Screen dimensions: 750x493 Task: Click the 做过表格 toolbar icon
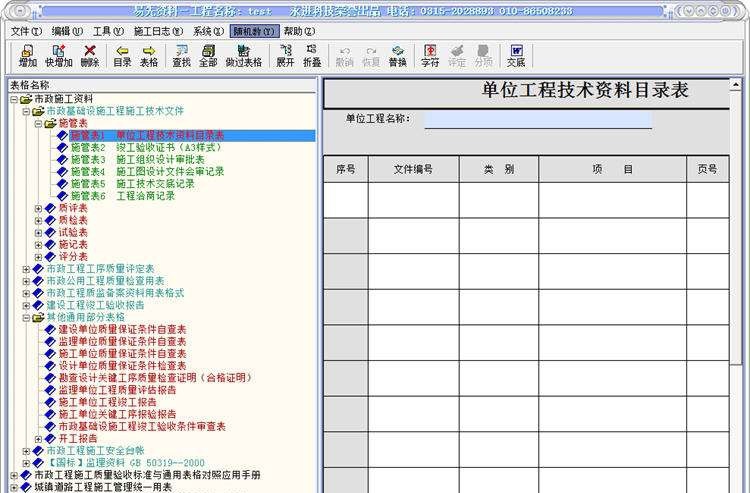click(x=244, y=55)
